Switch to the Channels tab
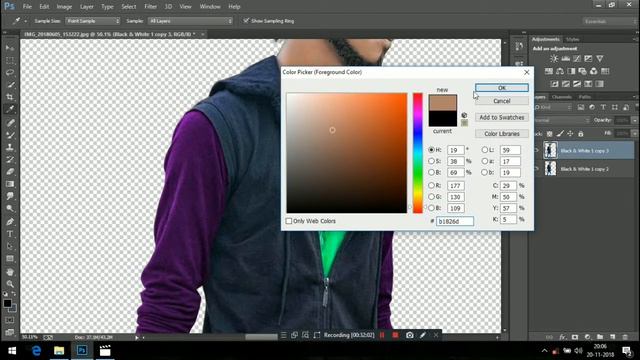This screenshot has height=360, width=640. (x=562, y=97)
